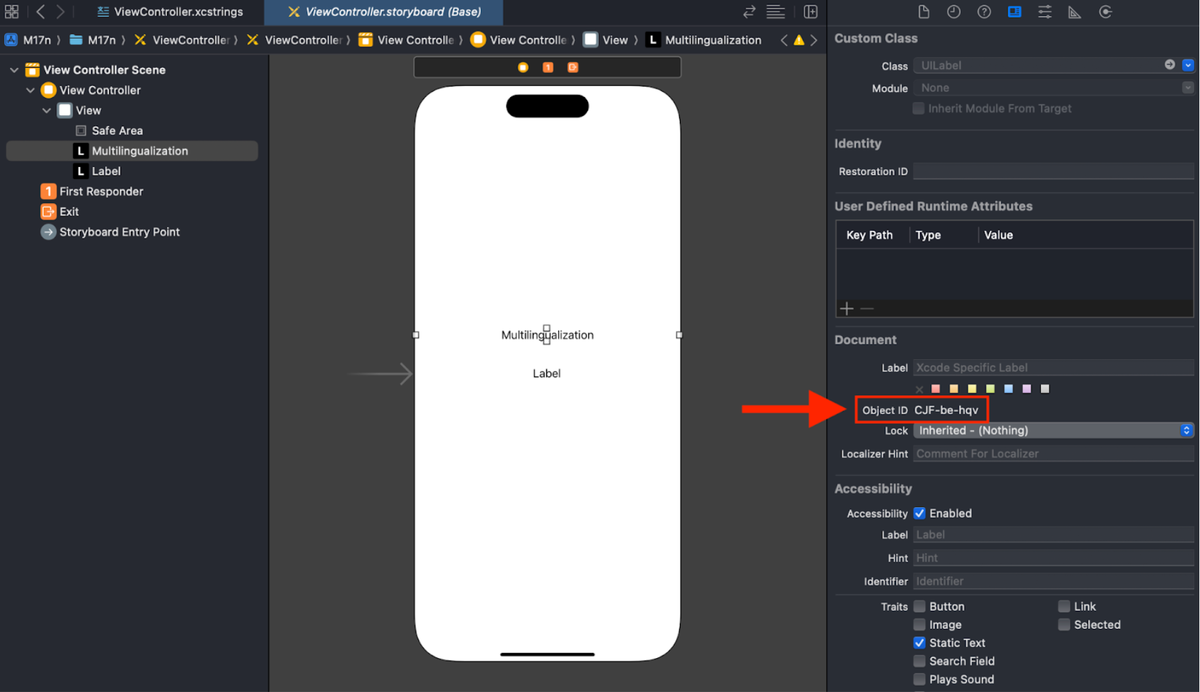Click the Key Path column header
The height and width of the screenshot is (692, 1200).
click(x=872, y=235)
